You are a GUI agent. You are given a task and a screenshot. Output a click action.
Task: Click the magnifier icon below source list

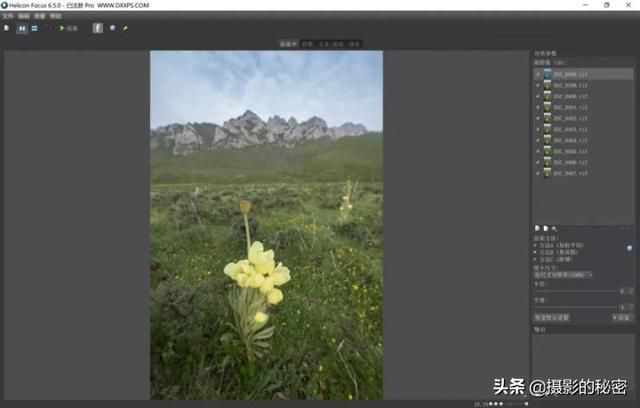[554, 228]
